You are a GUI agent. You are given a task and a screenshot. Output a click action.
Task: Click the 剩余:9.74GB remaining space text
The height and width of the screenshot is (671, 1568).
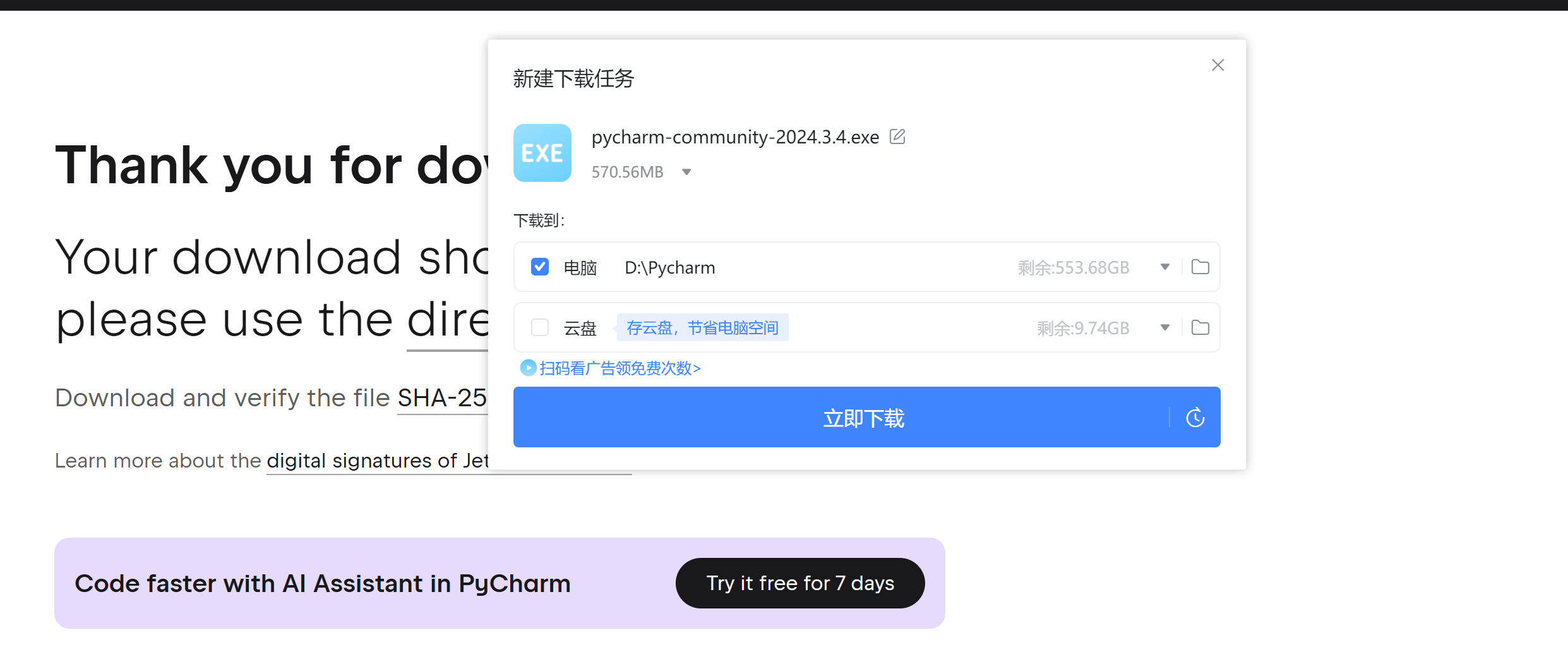[1083, 329]
